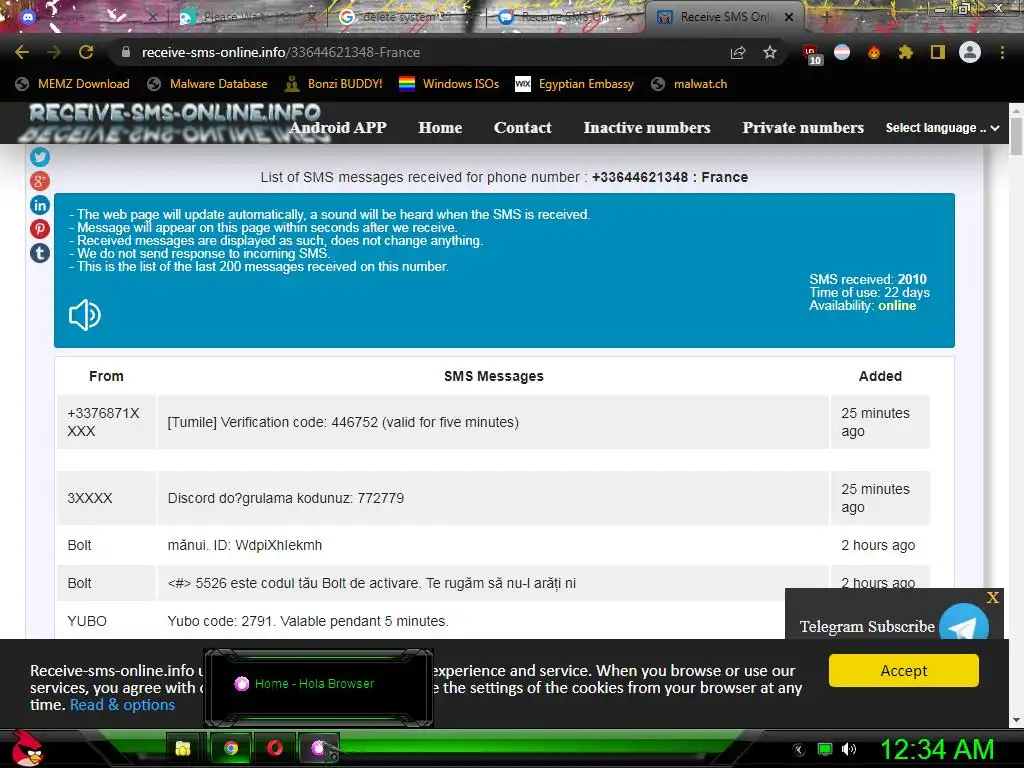Open the Bonzi BUDDY! bookmark

point(334,84)
